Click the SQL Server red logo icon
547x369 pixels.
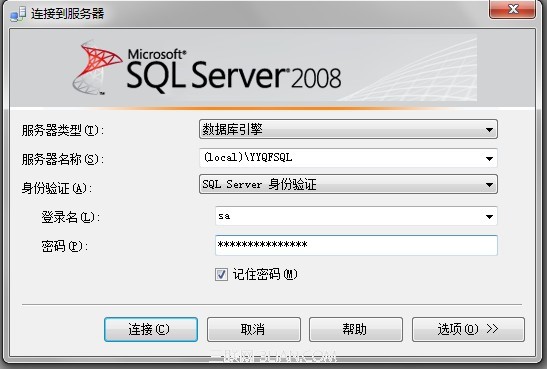pyautogui.click(x=97, y=68)
